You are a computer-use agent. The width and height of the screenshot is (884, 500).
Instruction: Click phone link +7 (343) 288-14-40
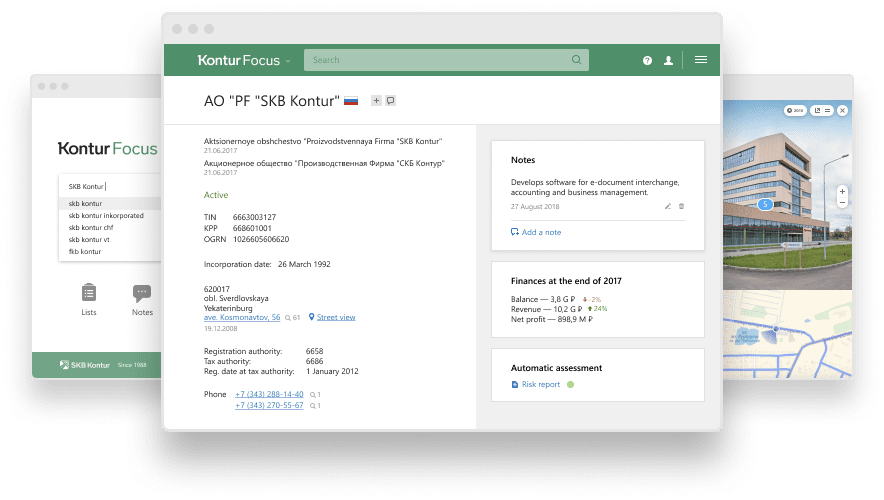click(x=269, y=394)
